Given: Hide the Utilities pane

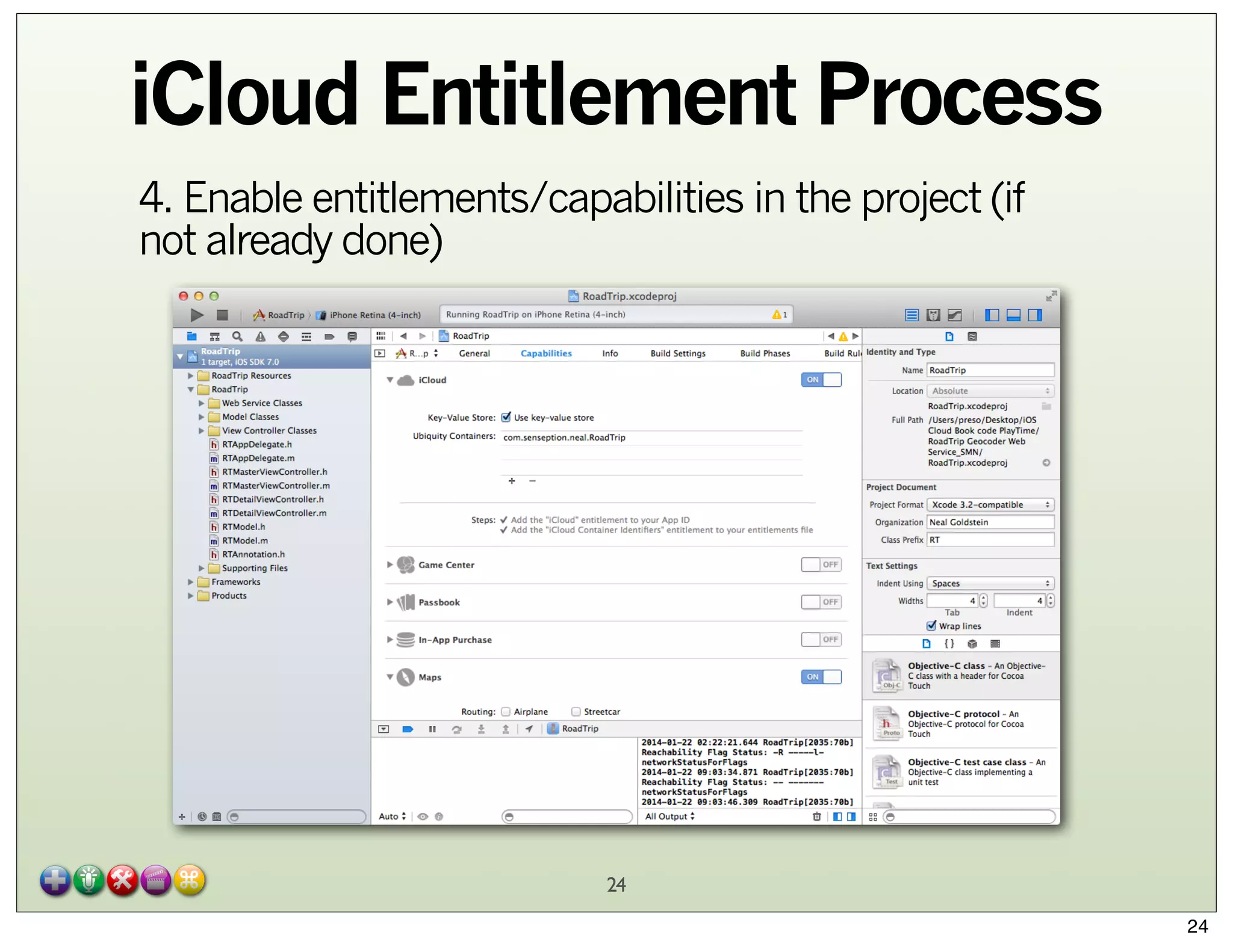Looking at the screenshot, I should pos(1035,315).
